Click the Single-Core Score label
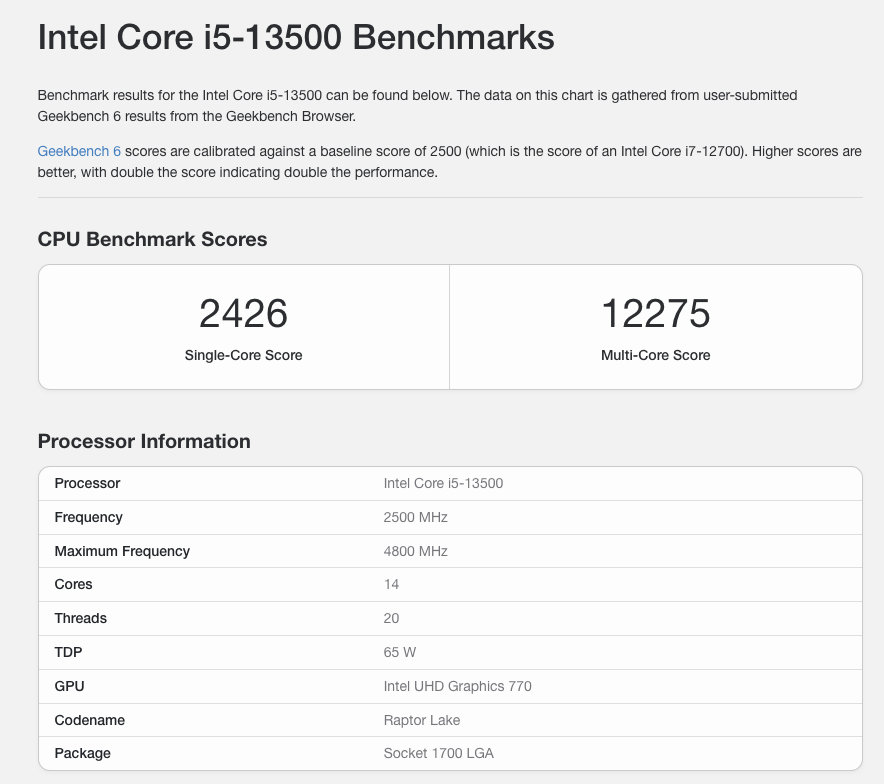This screenshot has height=784, width=884. 244,355
